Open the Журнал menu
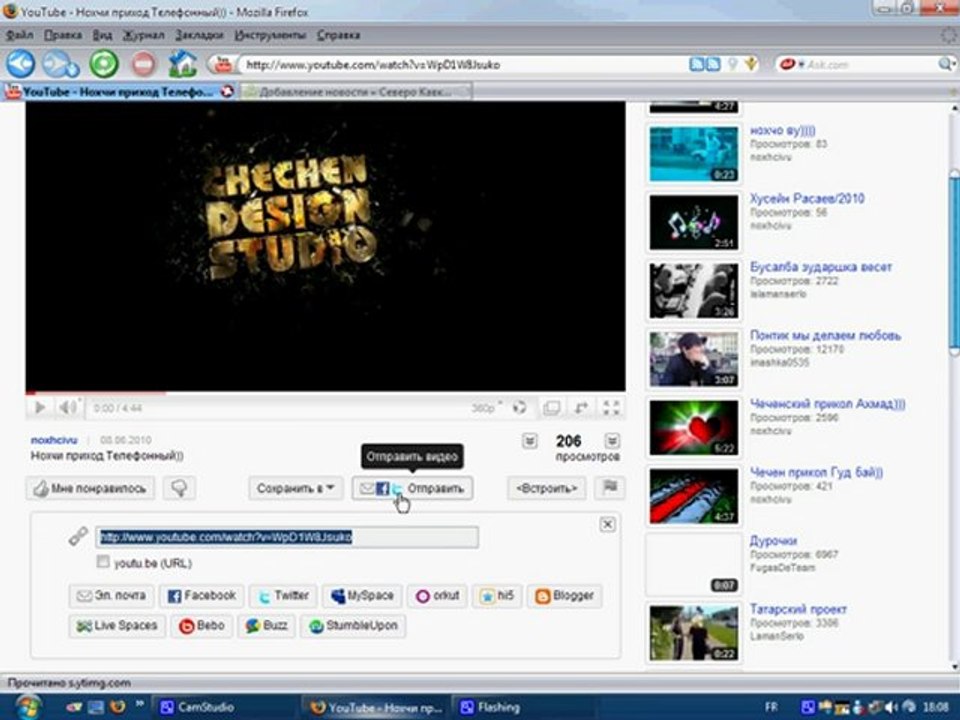Viewport: 960px width, 720px height. coord(144,35)
